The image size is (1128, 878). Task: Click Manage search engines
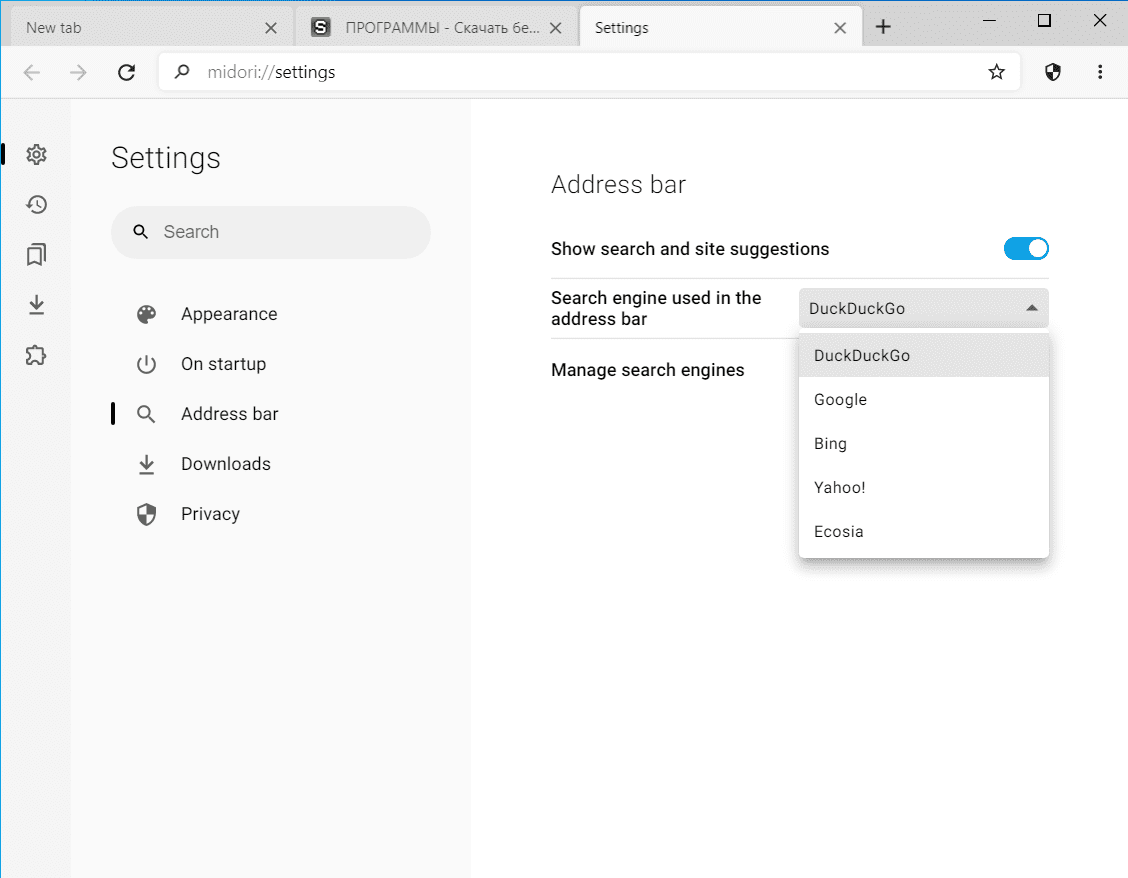(648, 370)
